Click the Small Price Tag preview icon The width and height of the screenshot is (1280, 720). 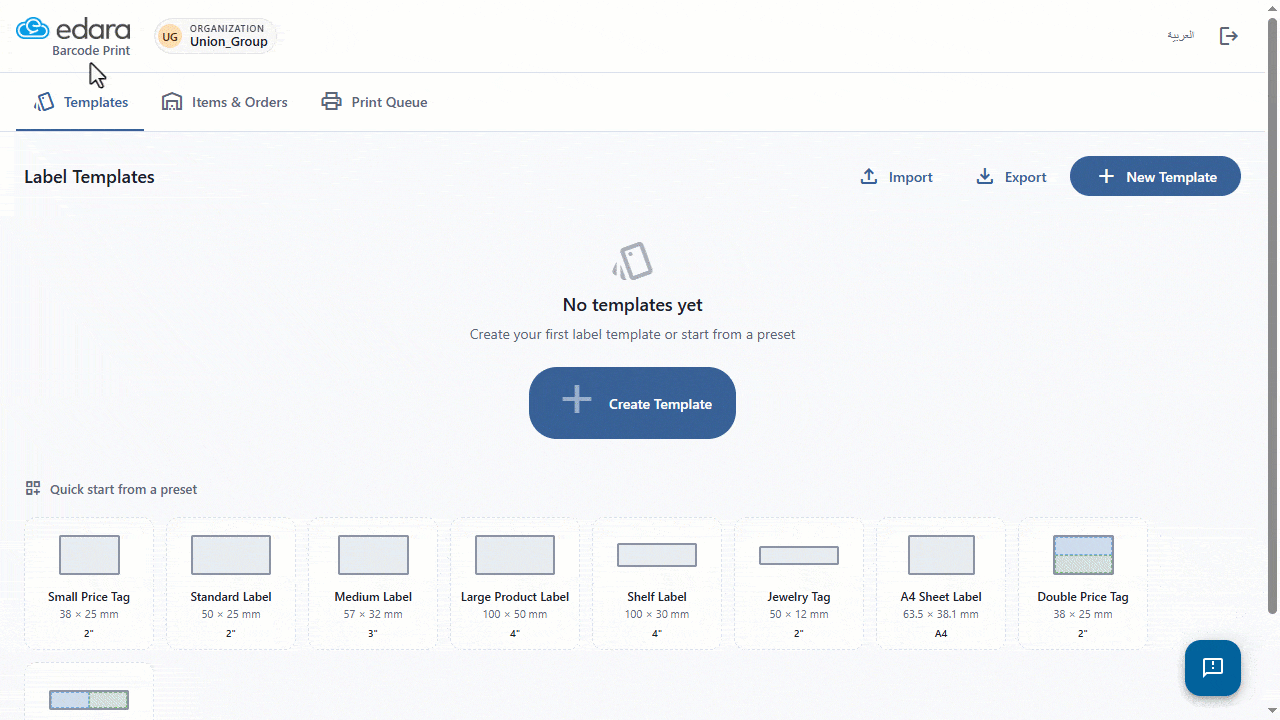click(89, 555)
